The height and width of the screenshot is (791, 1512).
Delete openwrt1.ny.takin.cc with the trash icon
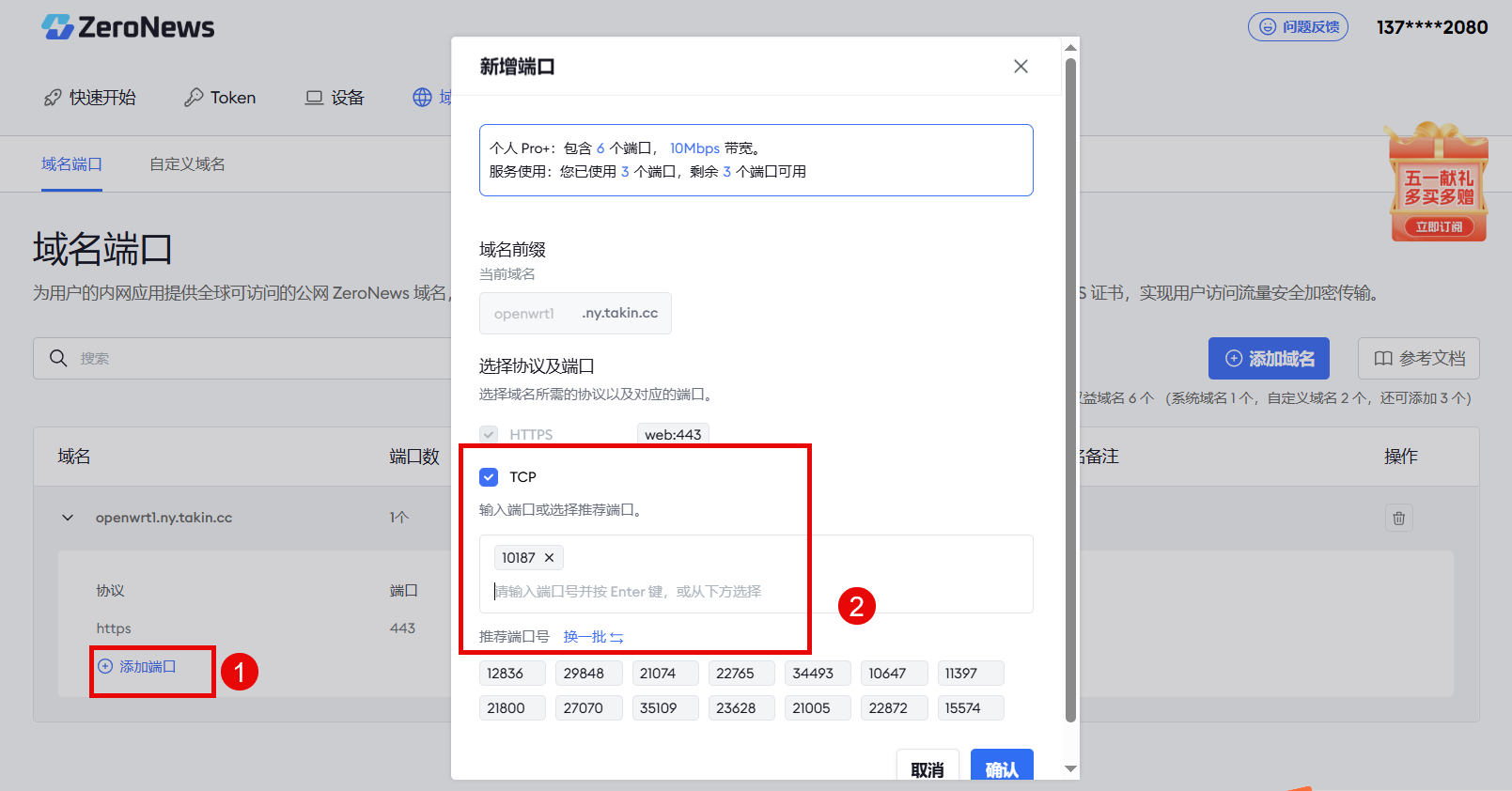click(x=1398, y=518)
